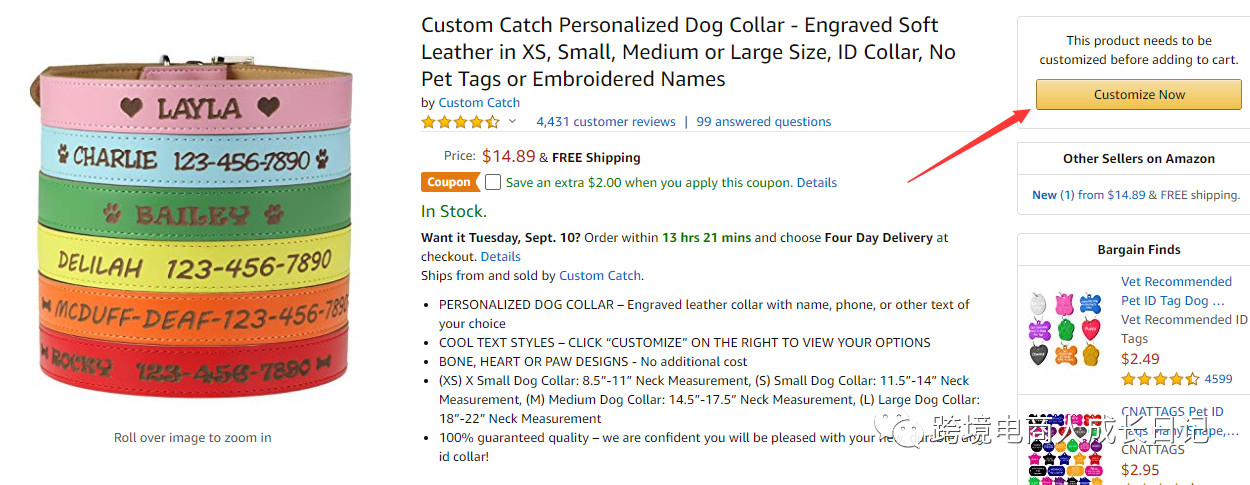Viewport: 1250px width, 485px height.
Task: Open the delivery Details link
Action: [x=501, y=257]
